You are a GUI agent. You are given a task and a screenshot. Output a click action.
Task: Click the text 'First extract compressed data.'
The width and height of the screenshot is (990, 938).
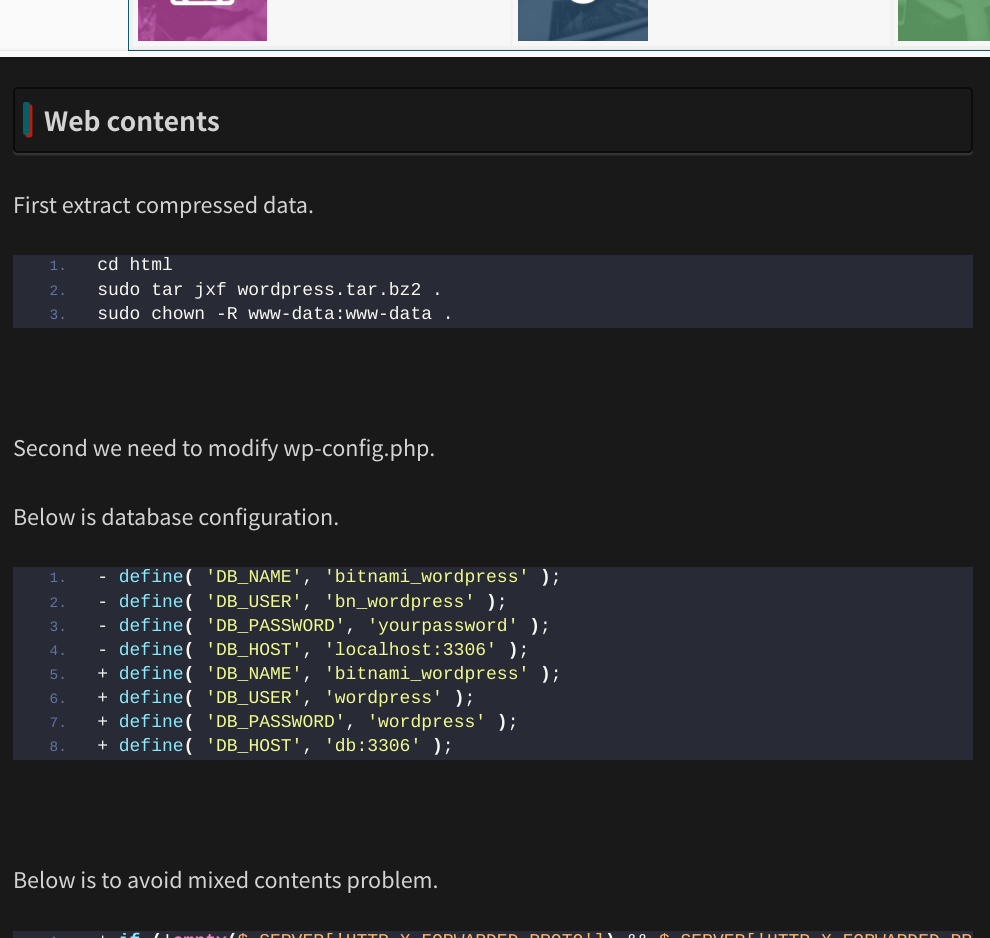pos(164,206)
